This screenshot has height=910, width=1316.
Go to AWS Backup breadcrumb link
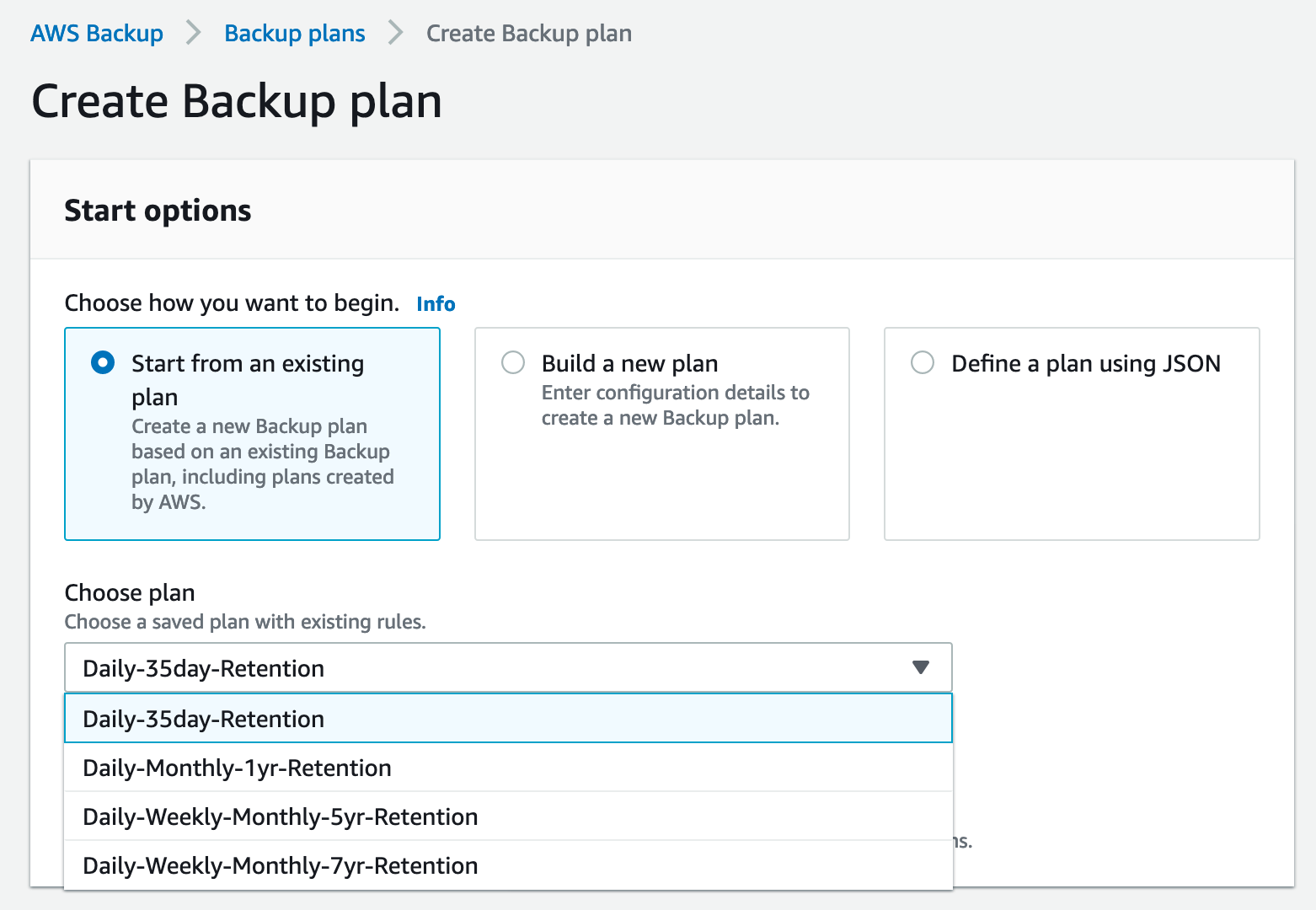click(x=97, y=33)
